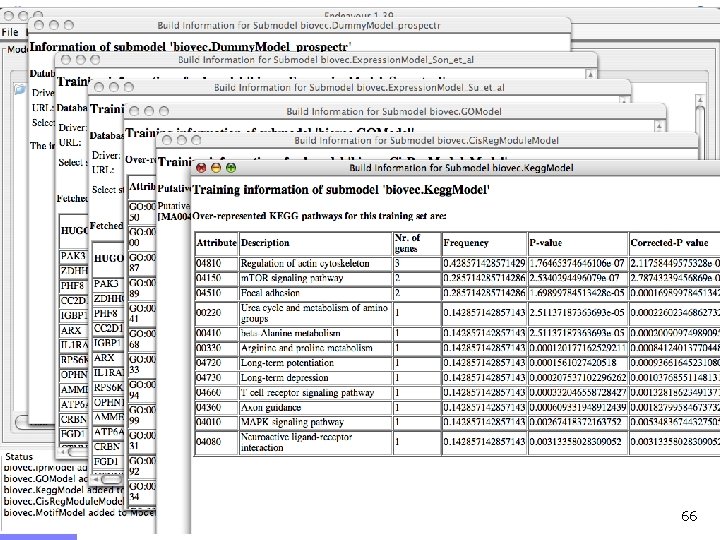
Task: Click the 'Description' column header
Action: [315, 243]
